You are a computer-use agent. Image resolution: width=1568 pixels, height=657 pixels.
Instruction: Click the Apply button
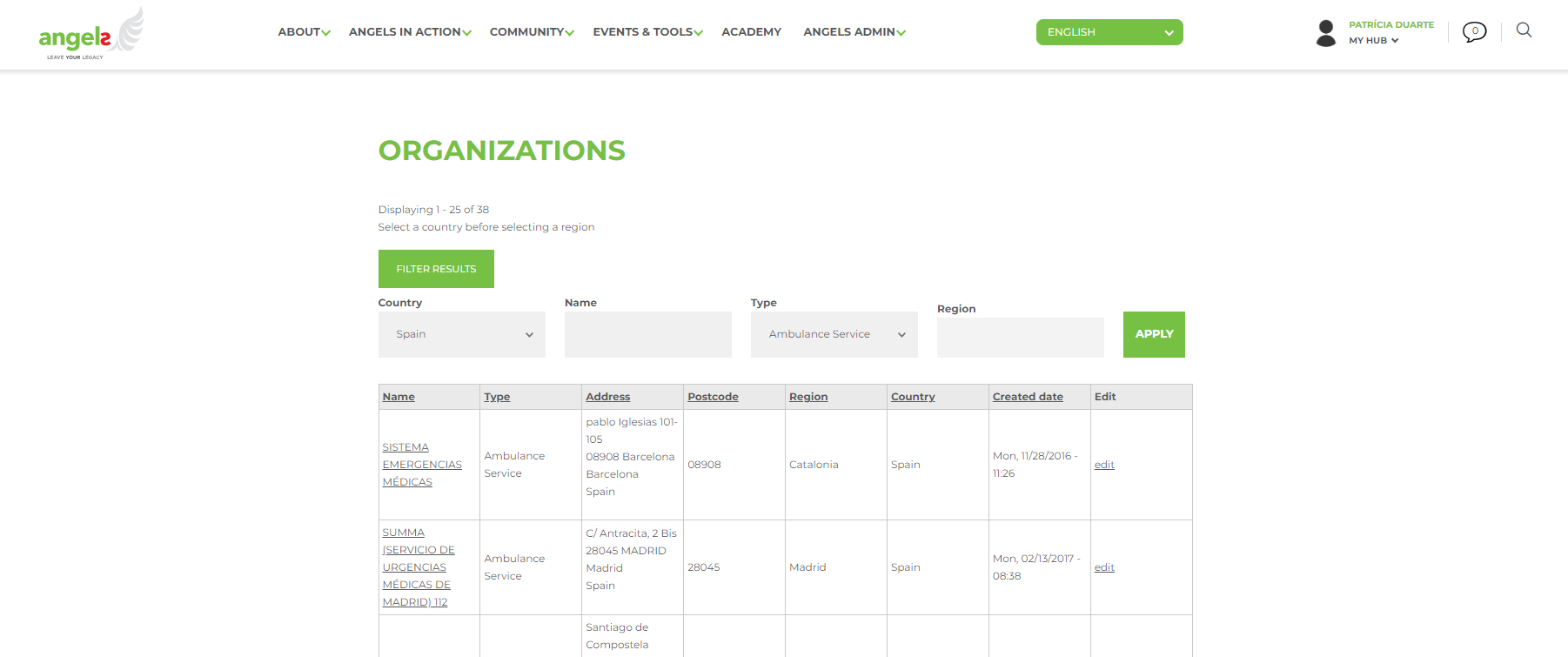click(1154, 334)
